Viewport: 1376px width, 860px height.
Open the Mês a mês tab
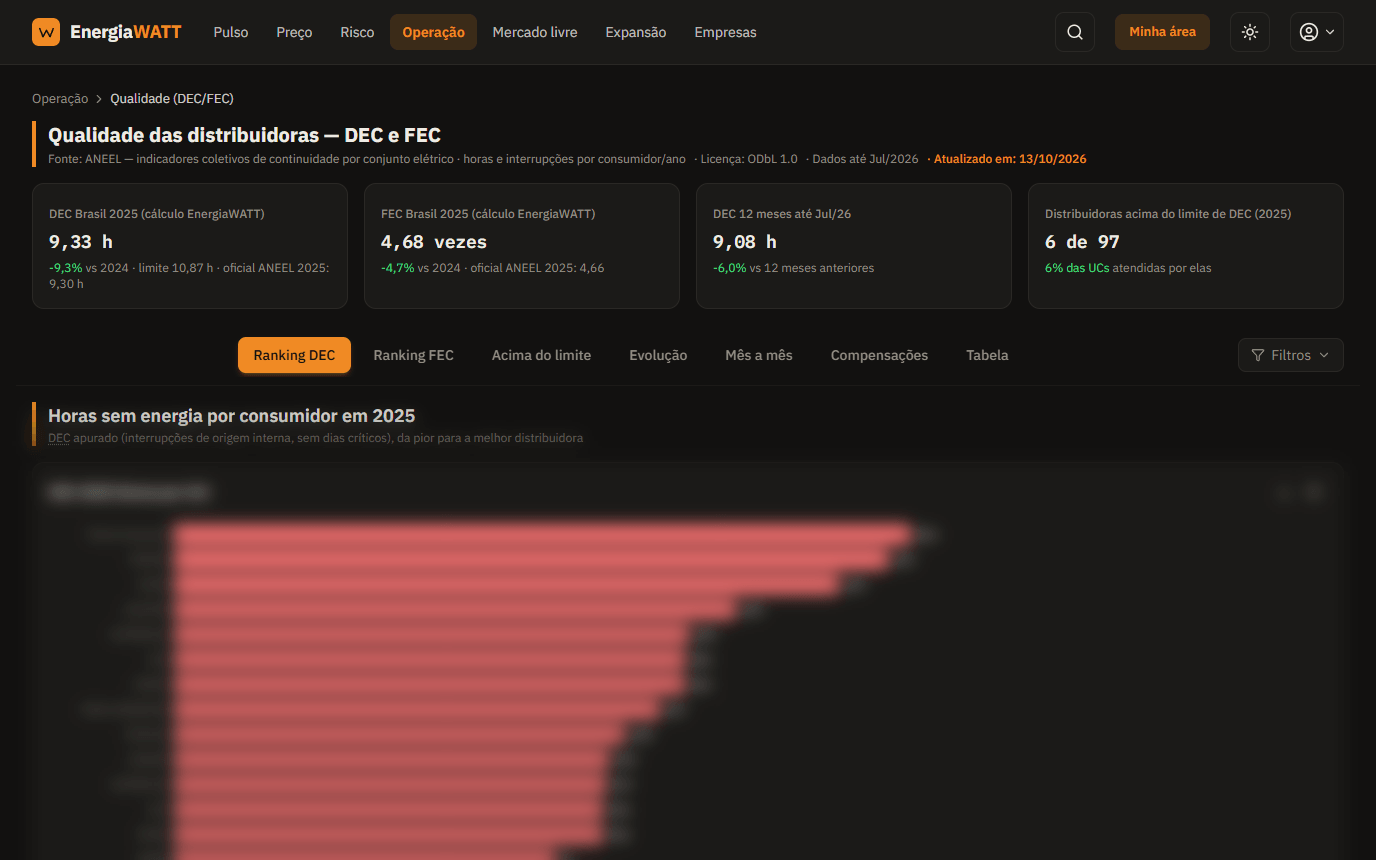(759, 355)
